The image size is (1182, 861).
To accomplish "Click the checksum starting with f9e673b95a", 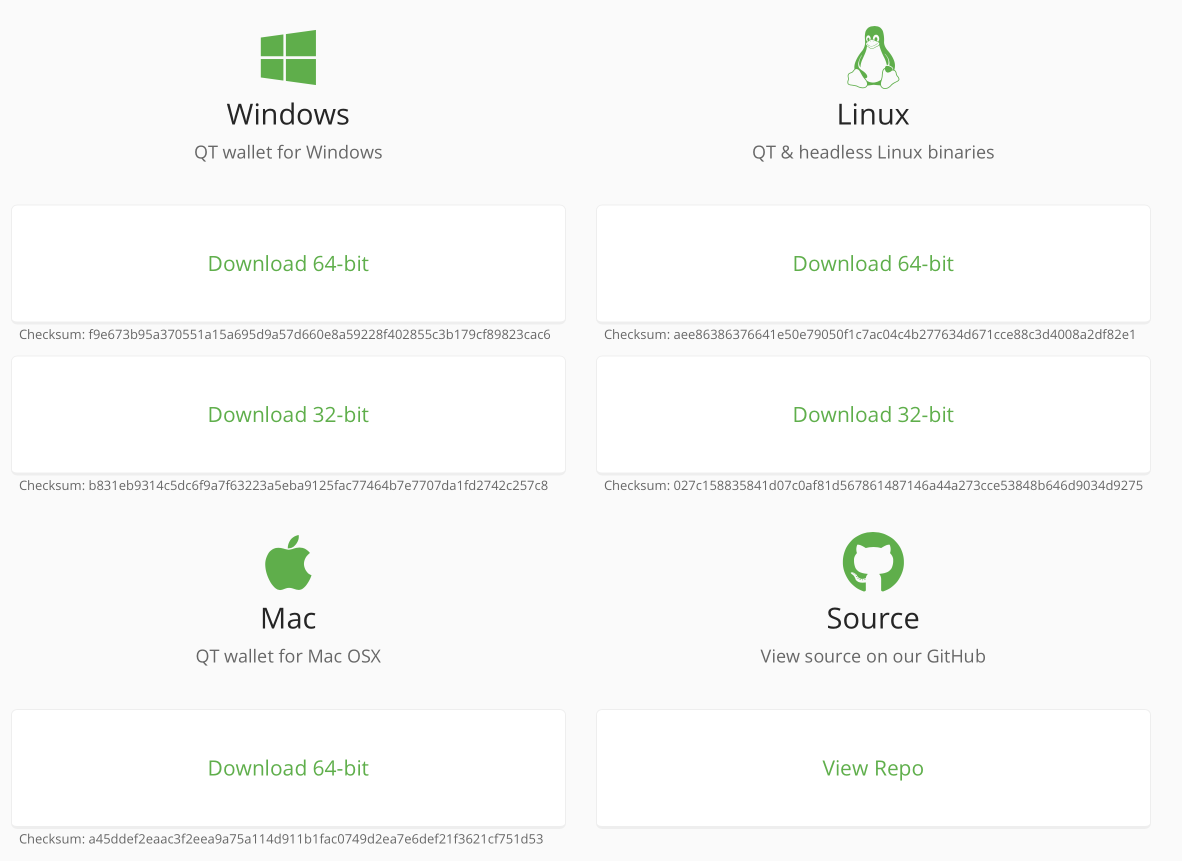I will [x=285, y=335].
